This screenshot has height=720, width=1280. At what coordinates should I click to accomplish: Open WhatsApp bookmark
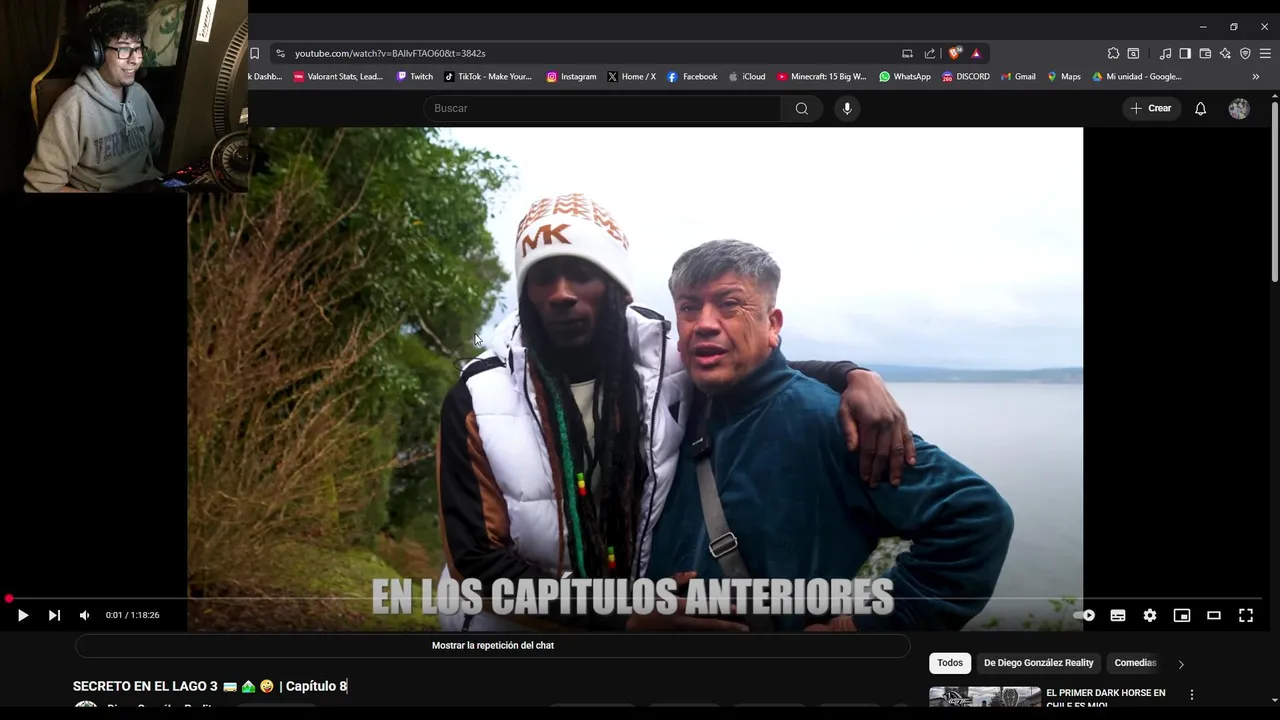(905, 77)
